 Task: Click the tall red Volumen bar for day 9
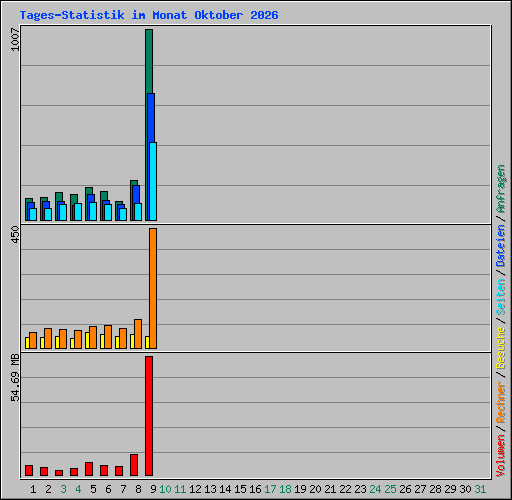(x=149, y=416)
